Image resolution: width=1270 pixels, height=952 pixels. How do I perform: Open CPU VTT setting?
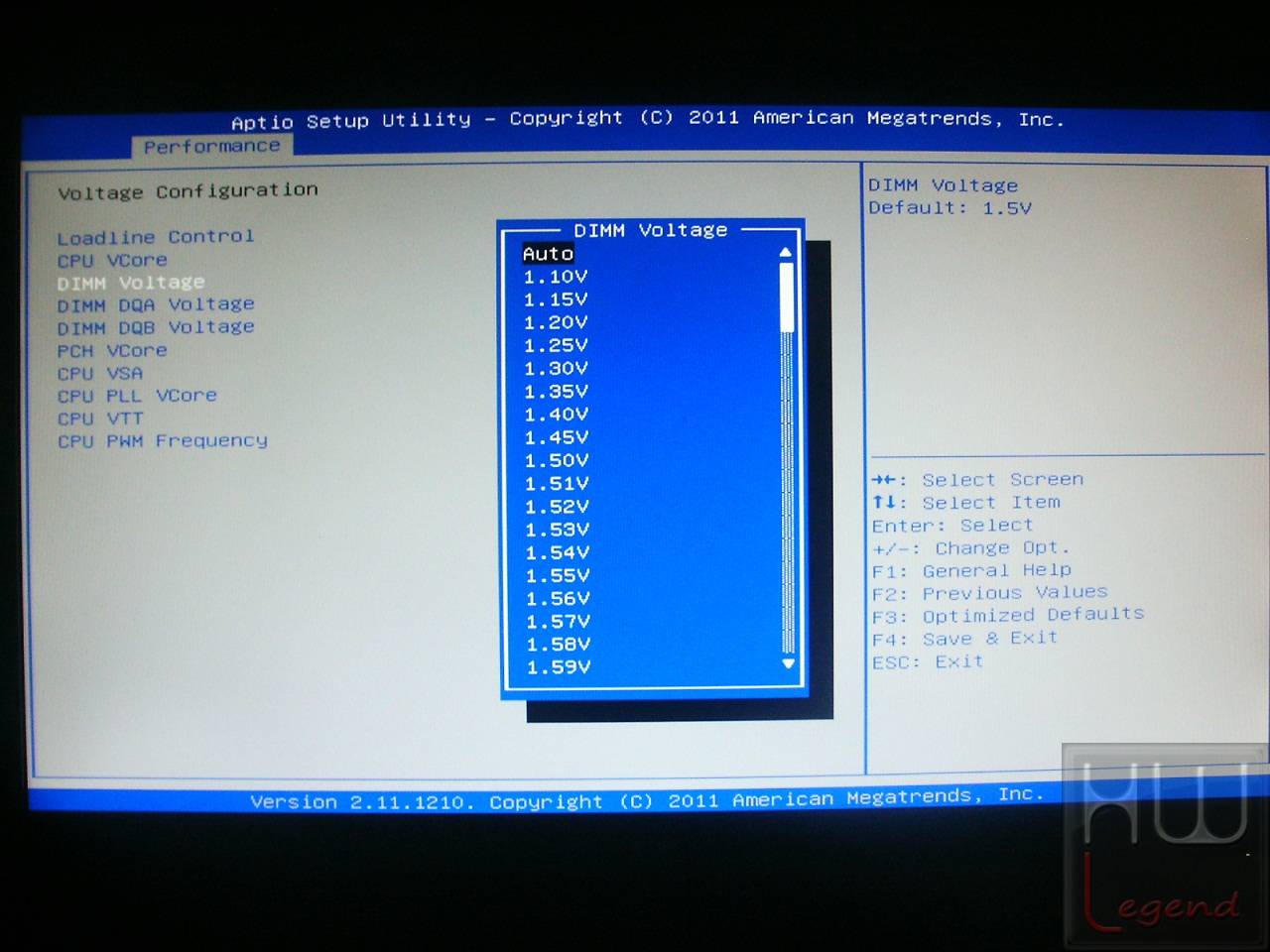[100, 418]
